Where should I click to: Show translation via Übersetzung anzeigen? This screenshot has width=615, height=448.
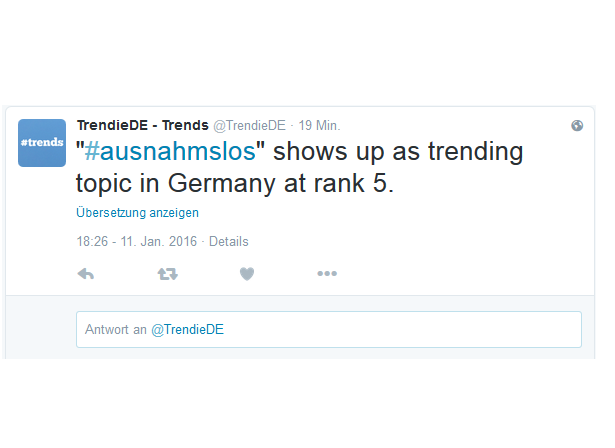pos(137,213)
